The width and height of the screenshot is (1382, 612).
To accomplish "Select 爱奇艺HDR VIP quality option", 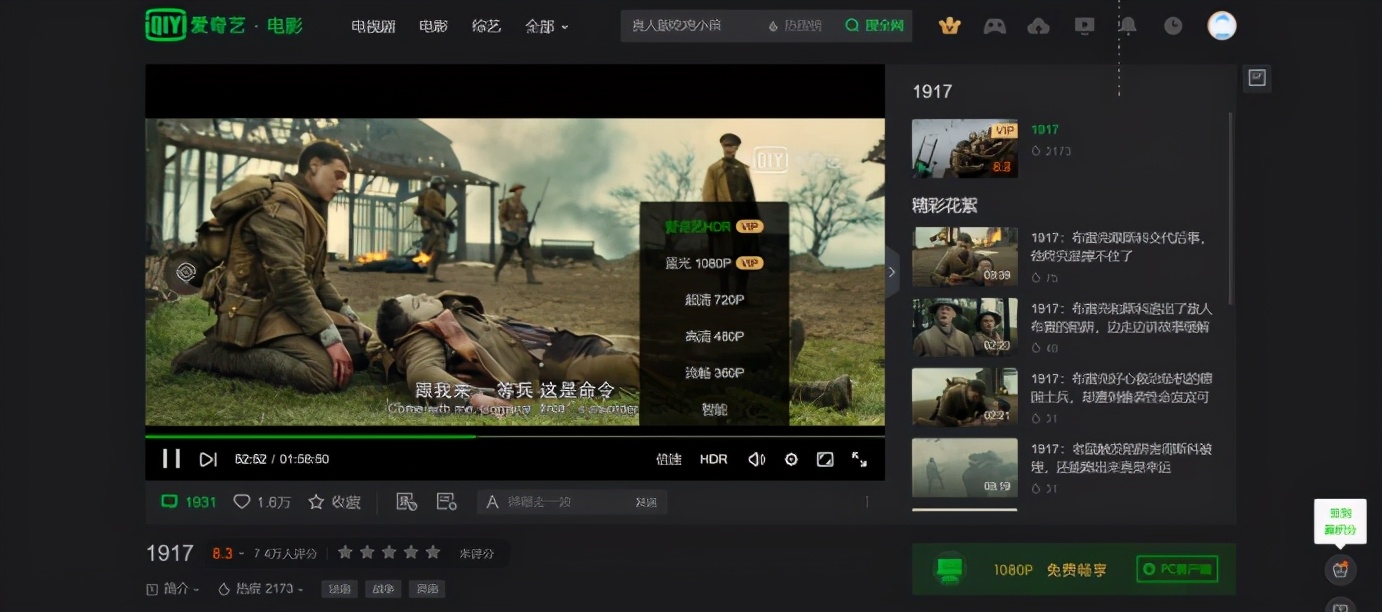I will [x=714, y=226].
